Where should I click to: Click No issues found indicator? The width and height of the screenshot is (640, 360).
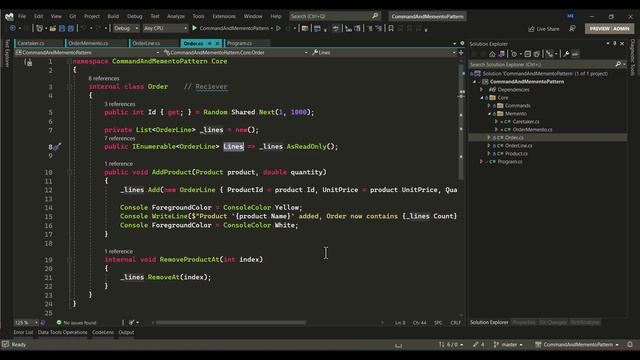pyautogui.click(x=76, y=322)
